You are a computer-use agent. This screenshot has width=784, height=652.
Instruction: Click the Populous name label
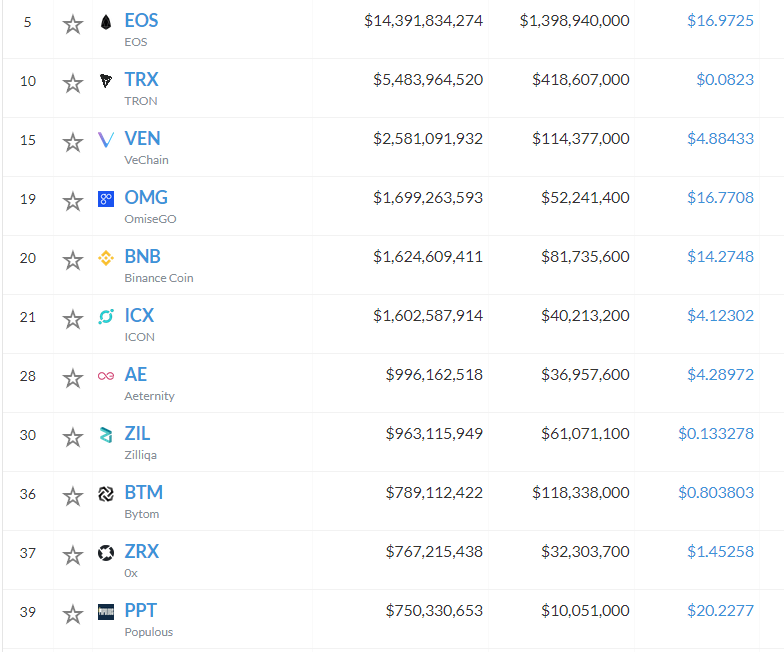tap(148, 632)
